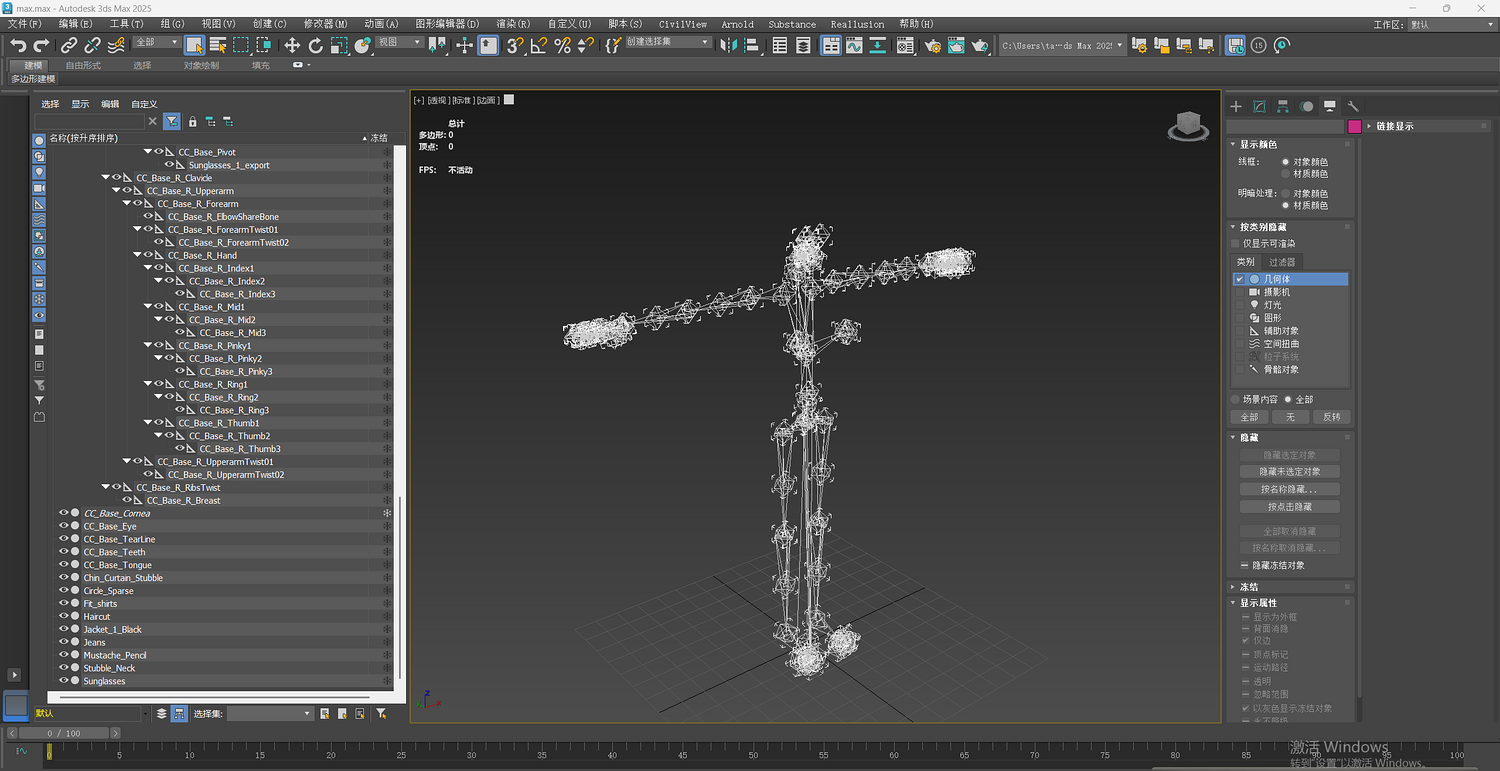Open the 全部 selection filter dropdown
The width and height of the screenshot is (1500, 771).
(x=157, y=43)
